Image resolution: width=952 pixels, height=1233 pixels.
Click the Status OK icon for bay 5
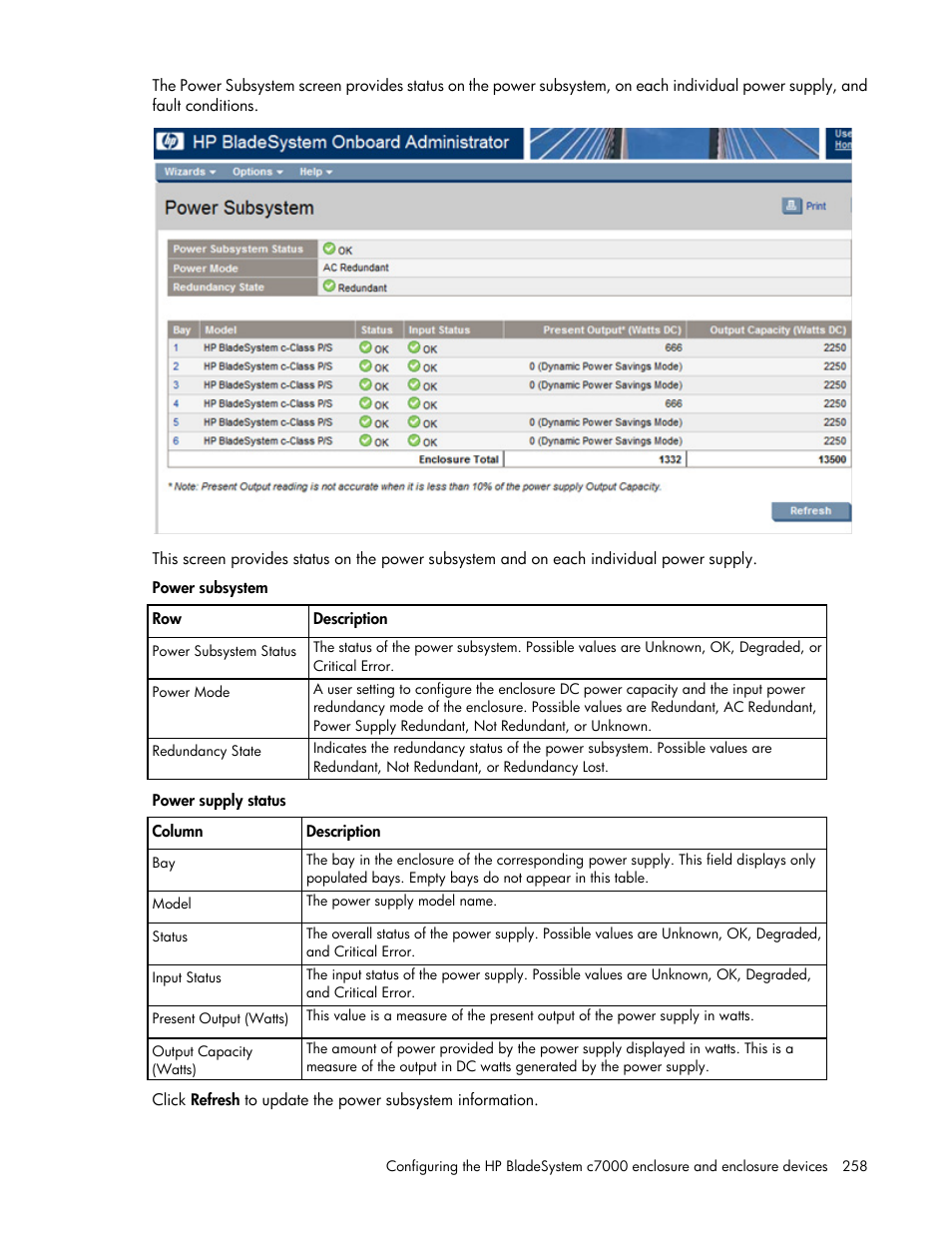366,422
